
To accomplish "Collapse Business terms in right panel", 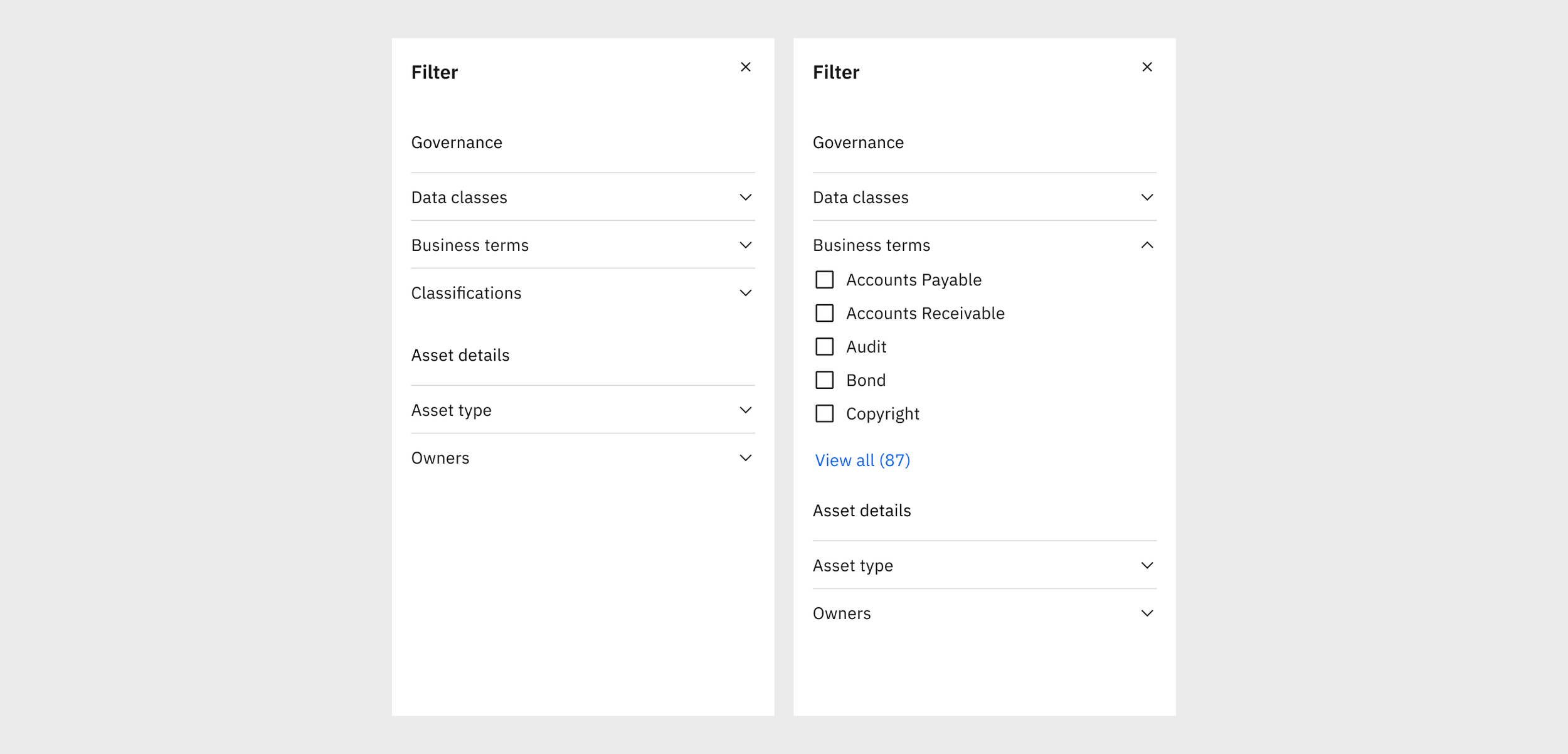I will click(1147, 245).
